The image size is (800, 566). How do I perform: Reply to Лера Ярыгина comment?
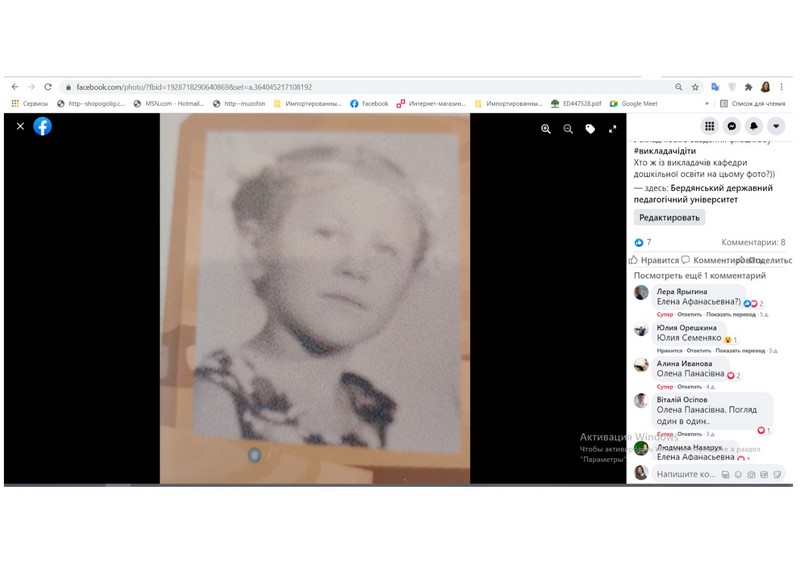coord(689,314)
